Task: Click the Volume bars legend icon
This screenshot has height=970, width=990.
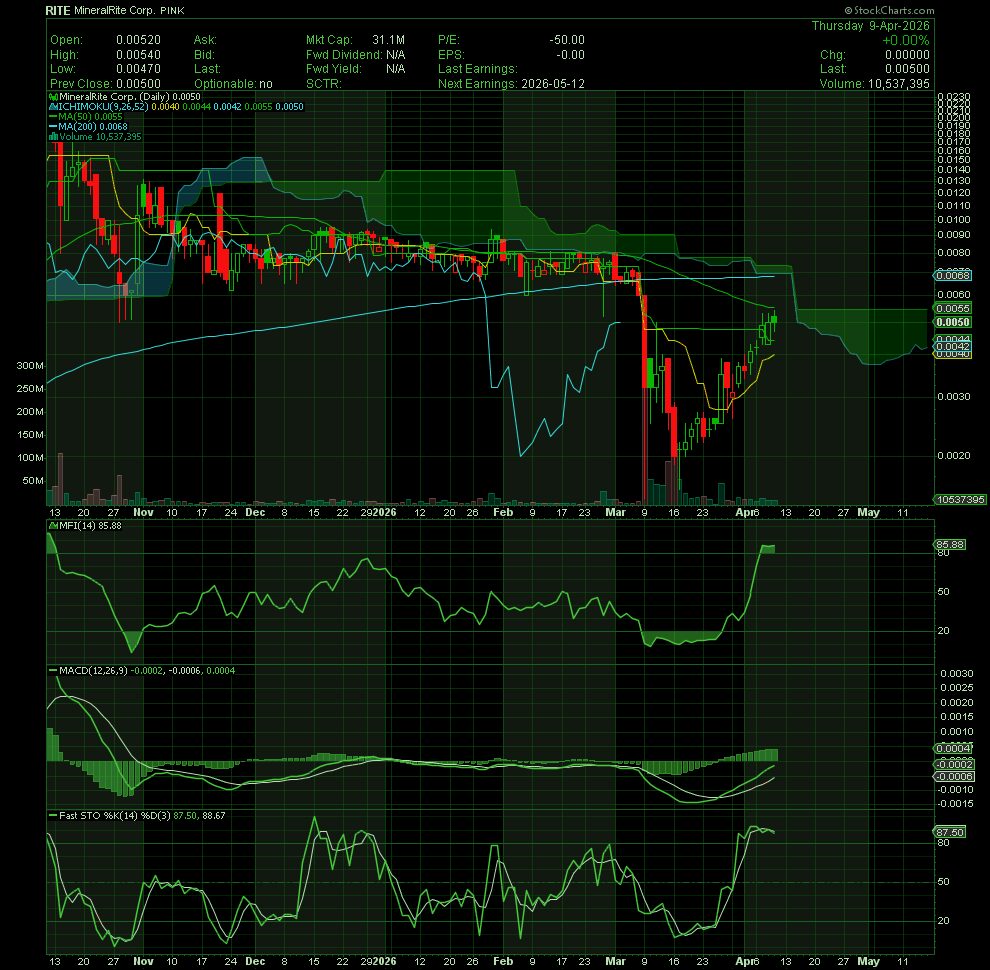Action: (54, 136)
